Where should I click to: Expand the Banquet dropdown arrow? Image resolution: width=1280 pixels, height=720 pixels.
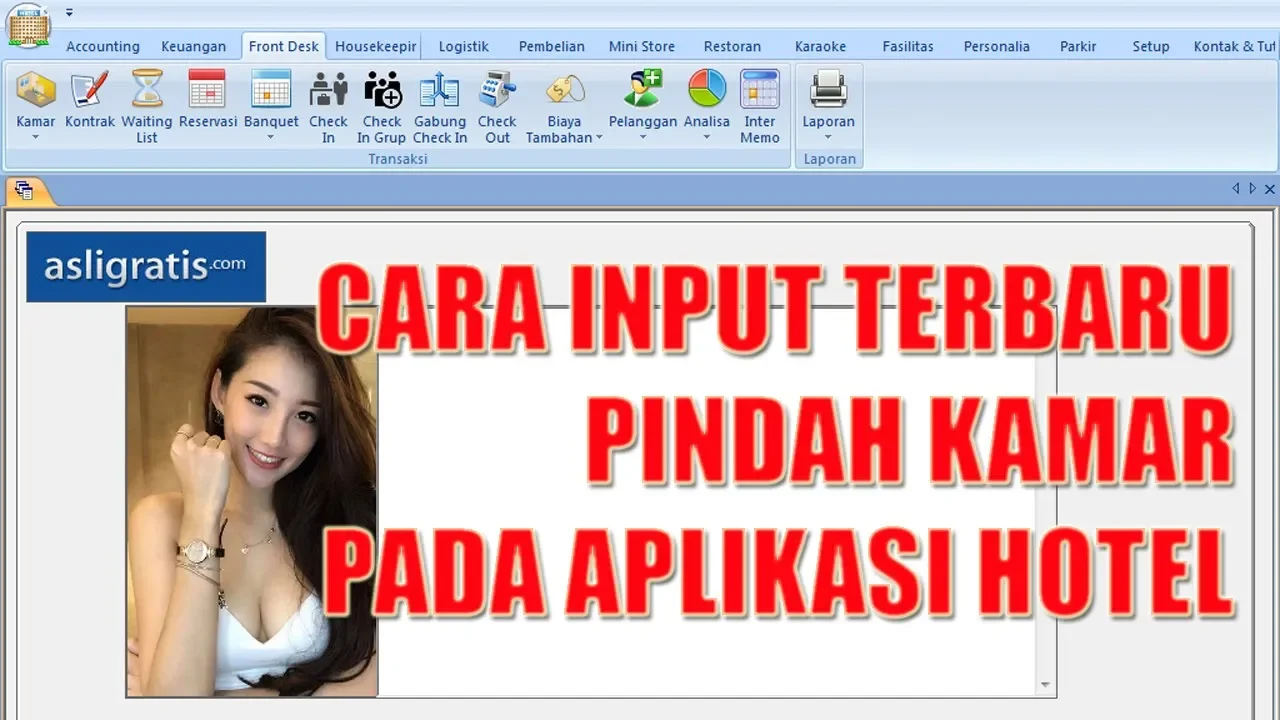(271, 138)
